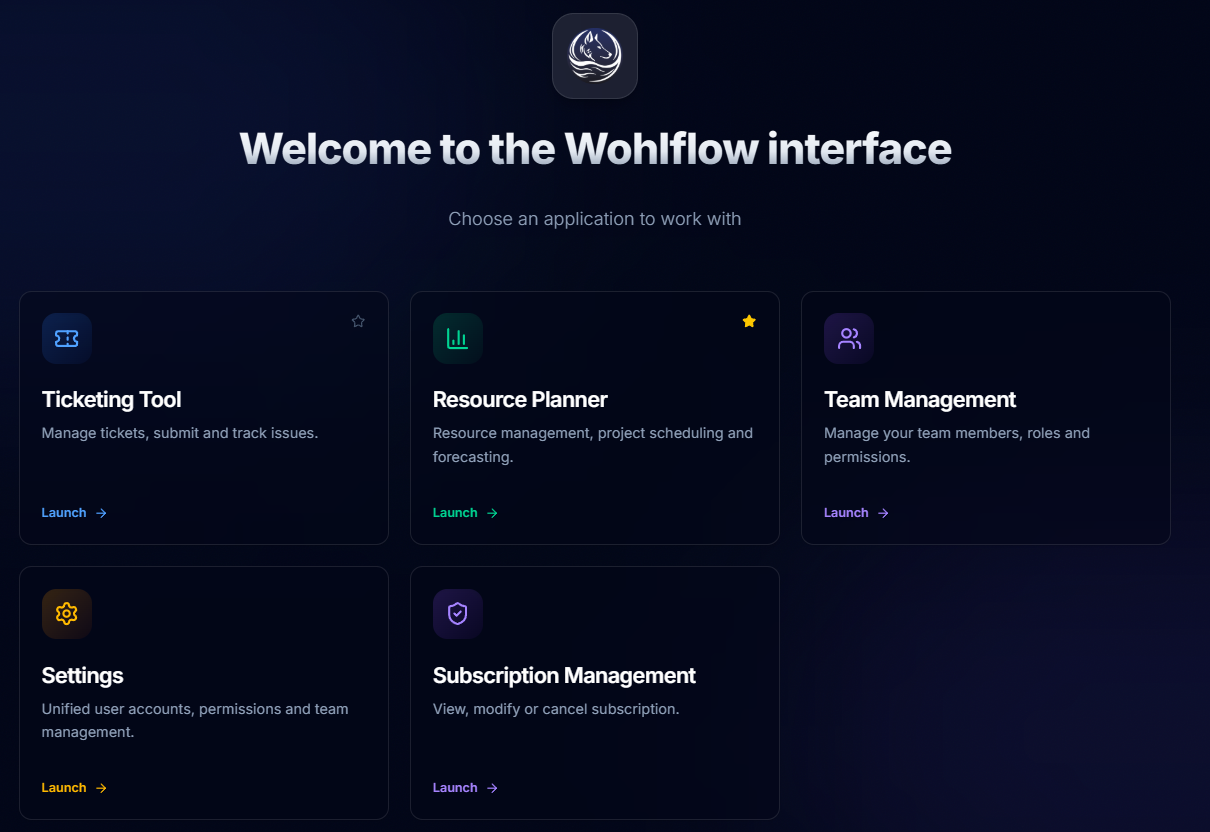Click the Settings gear icon

pyautogui.click(x=67, y=614)
